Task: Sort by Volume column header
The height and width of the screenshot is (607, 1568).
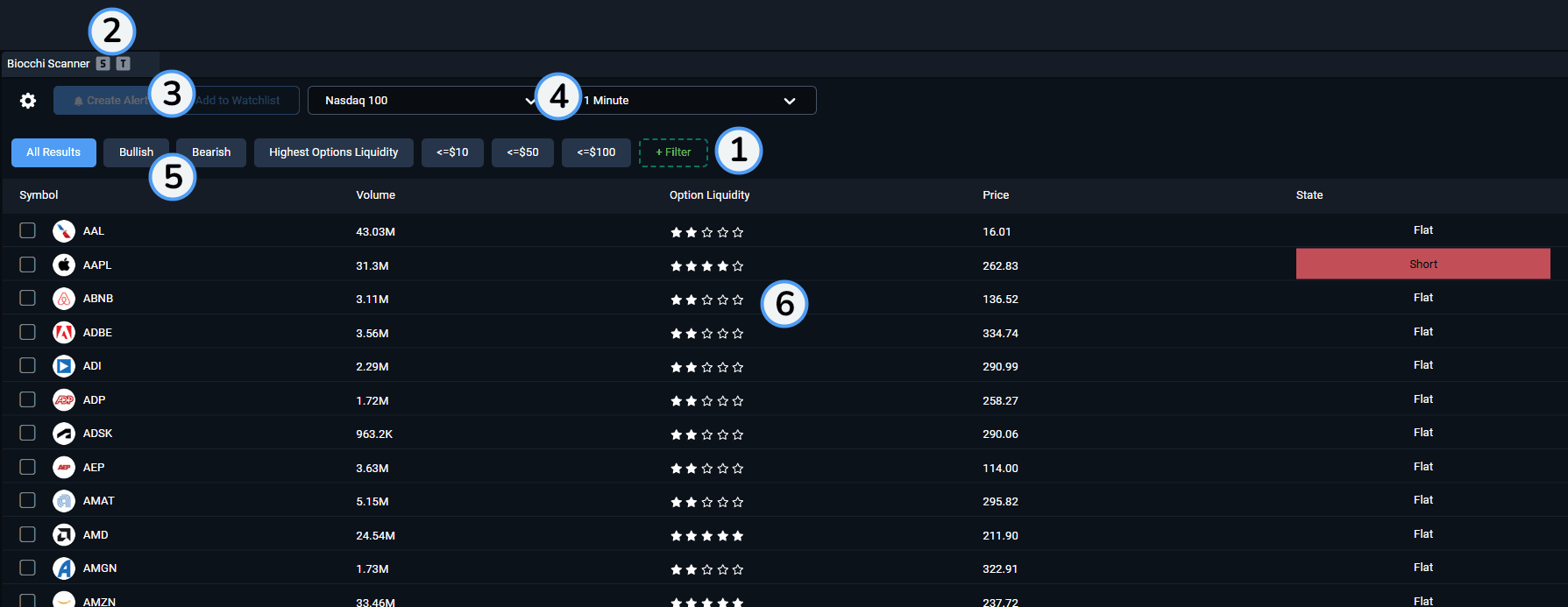Action: click(x=375, y=195)
